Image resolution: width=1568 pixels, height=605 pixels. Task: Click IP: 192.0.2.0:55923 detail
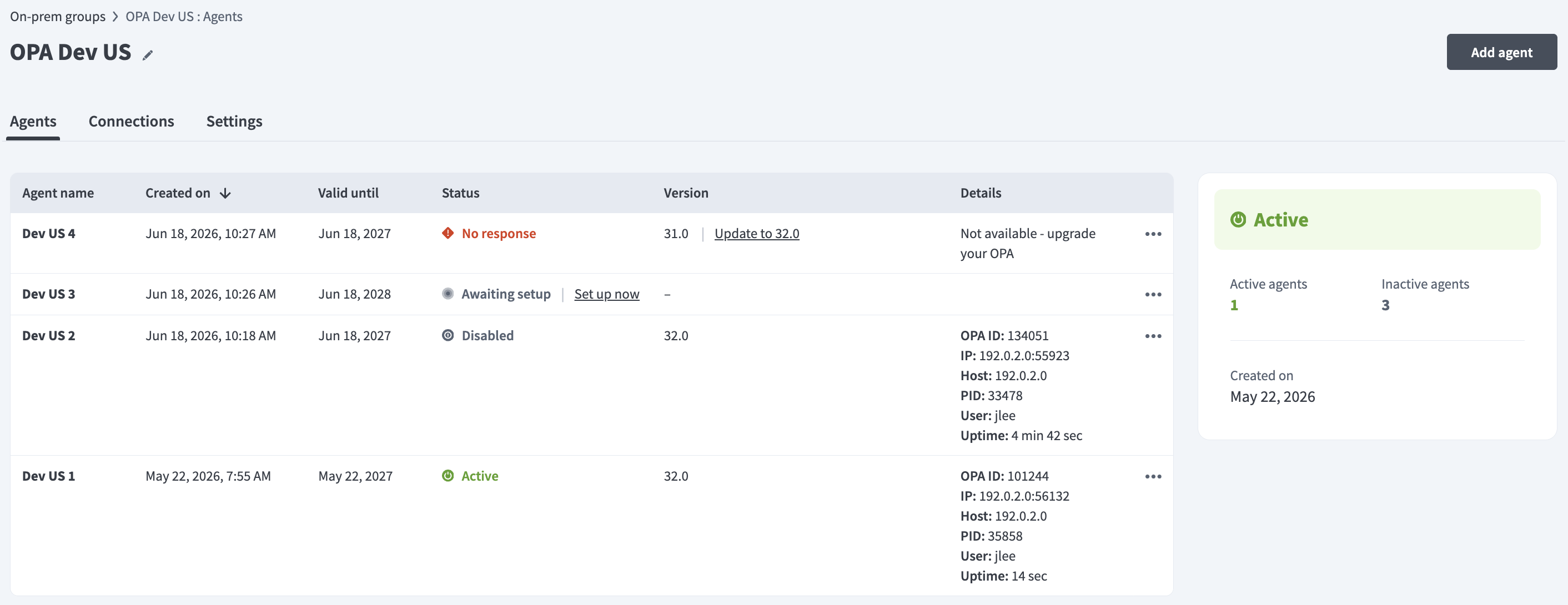pyautogui.click(x=1014, y=355)
